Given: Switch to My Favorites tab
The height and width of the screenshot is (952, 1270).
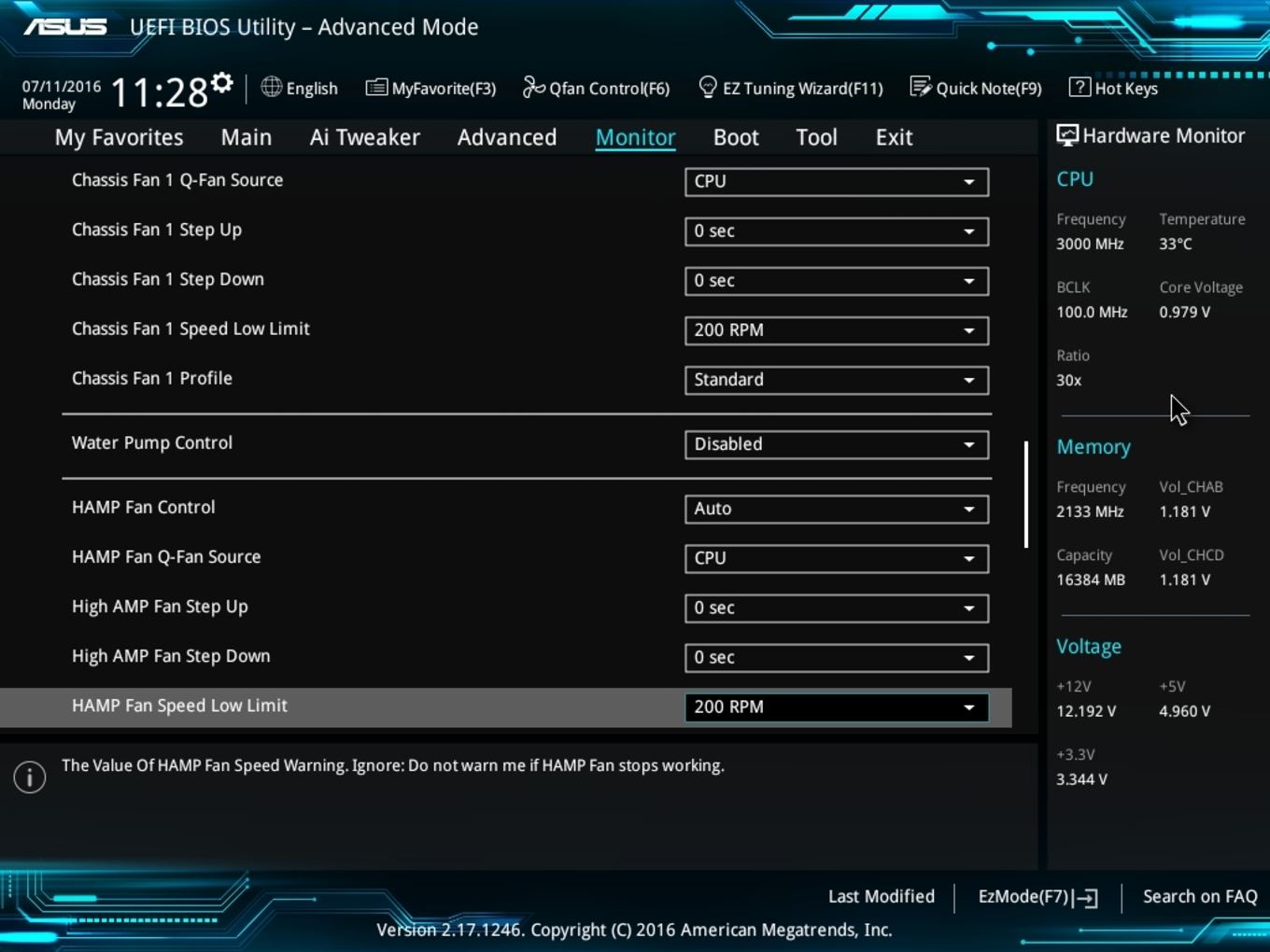Looking at the screenshot, I should 120,137.
